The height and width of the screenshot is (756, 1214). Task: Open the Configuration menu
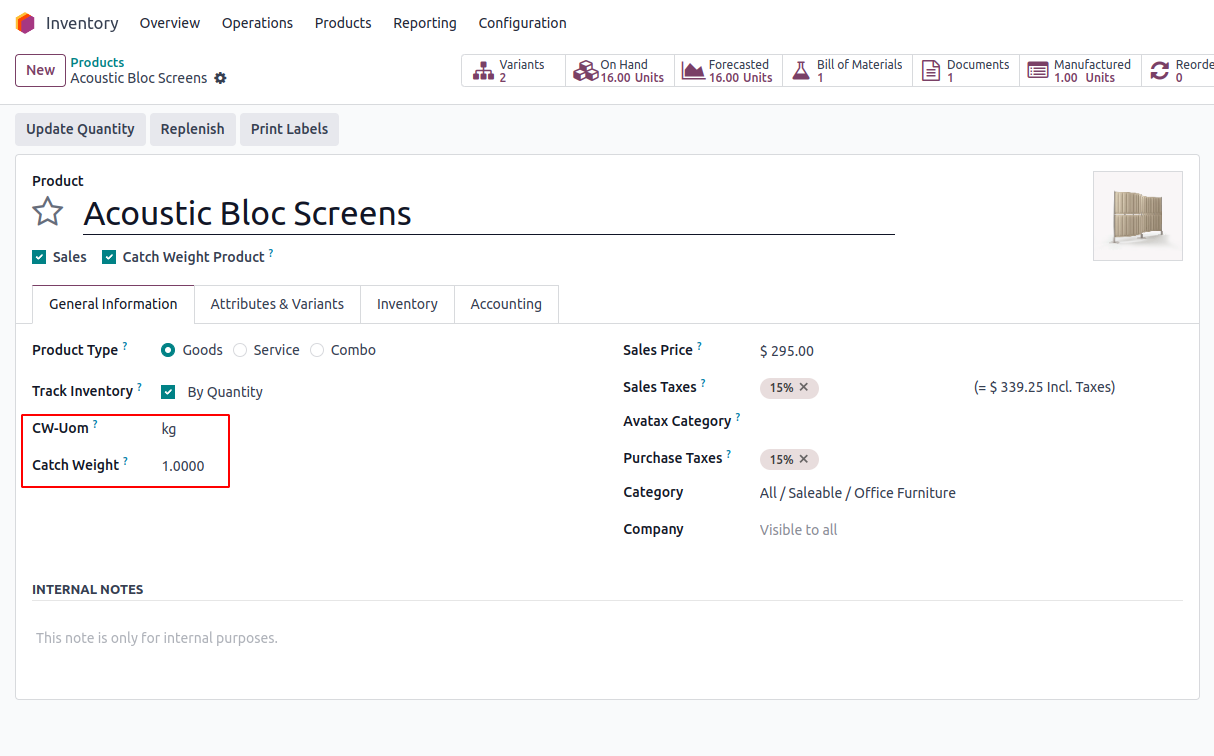522,23
